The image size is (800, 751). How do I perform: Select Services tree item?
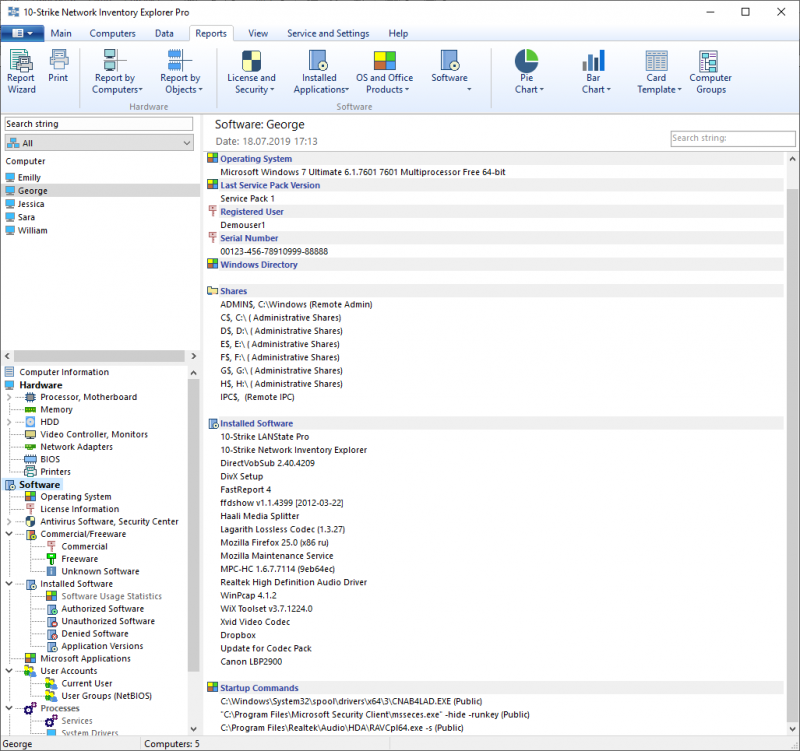(77, 721)
